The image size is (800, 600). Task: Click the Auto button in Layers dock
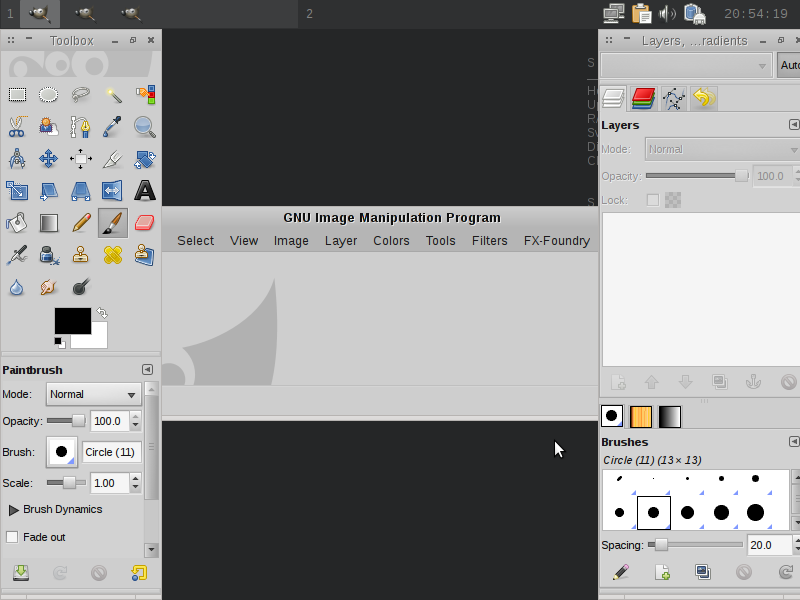(x=789, y=65)
